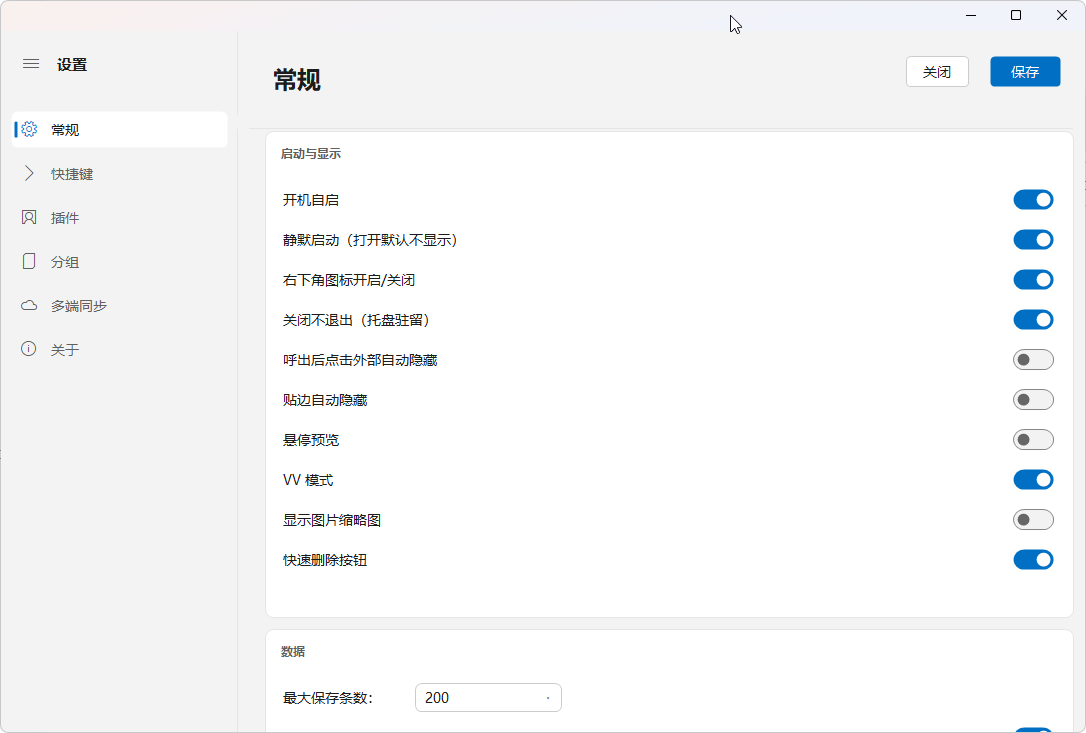Viewport: 1086px width, 733px height.
Task: Click the blue 保存 button
Action: coord(1025,71)
